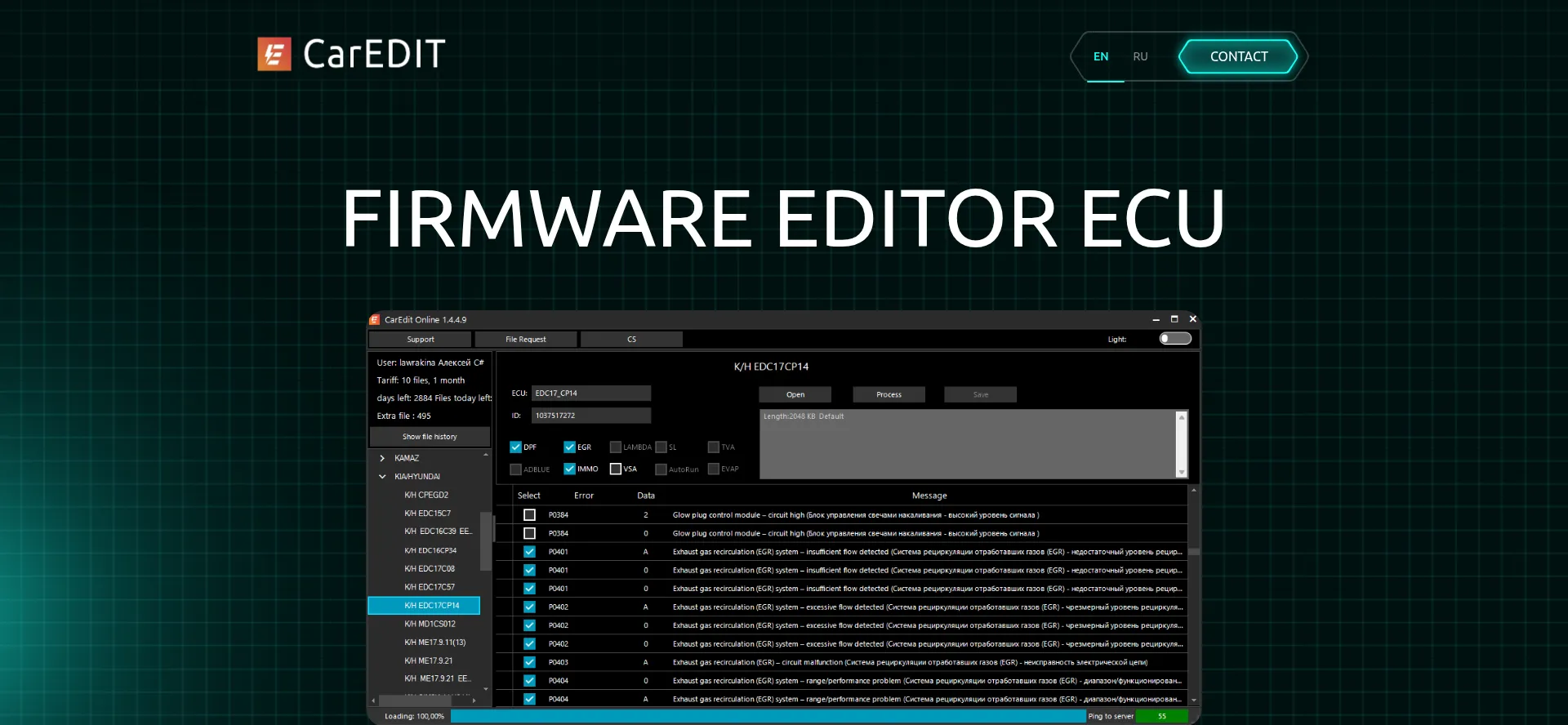The height and width of the screenshot is (725, 1568).
Task: Open the File Request tab
Action: coord(526,339)
